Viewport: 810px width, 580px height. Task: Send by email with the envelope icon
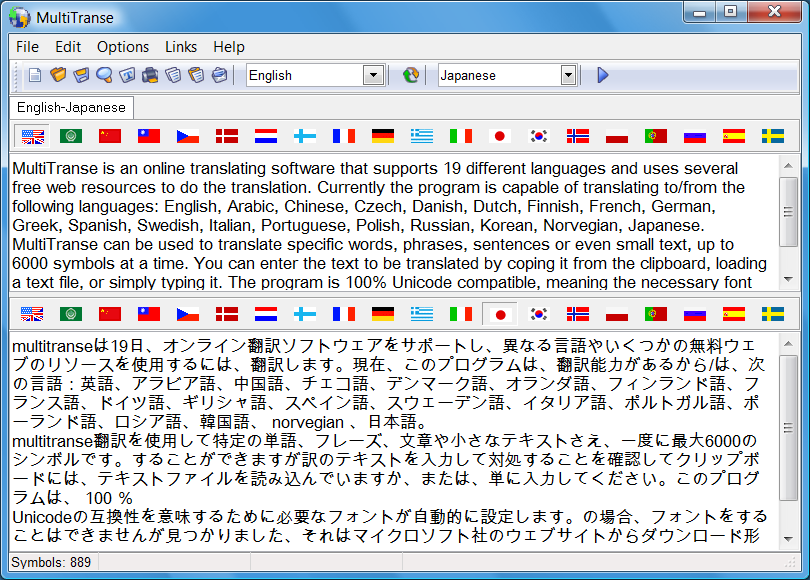coord(220,75)
